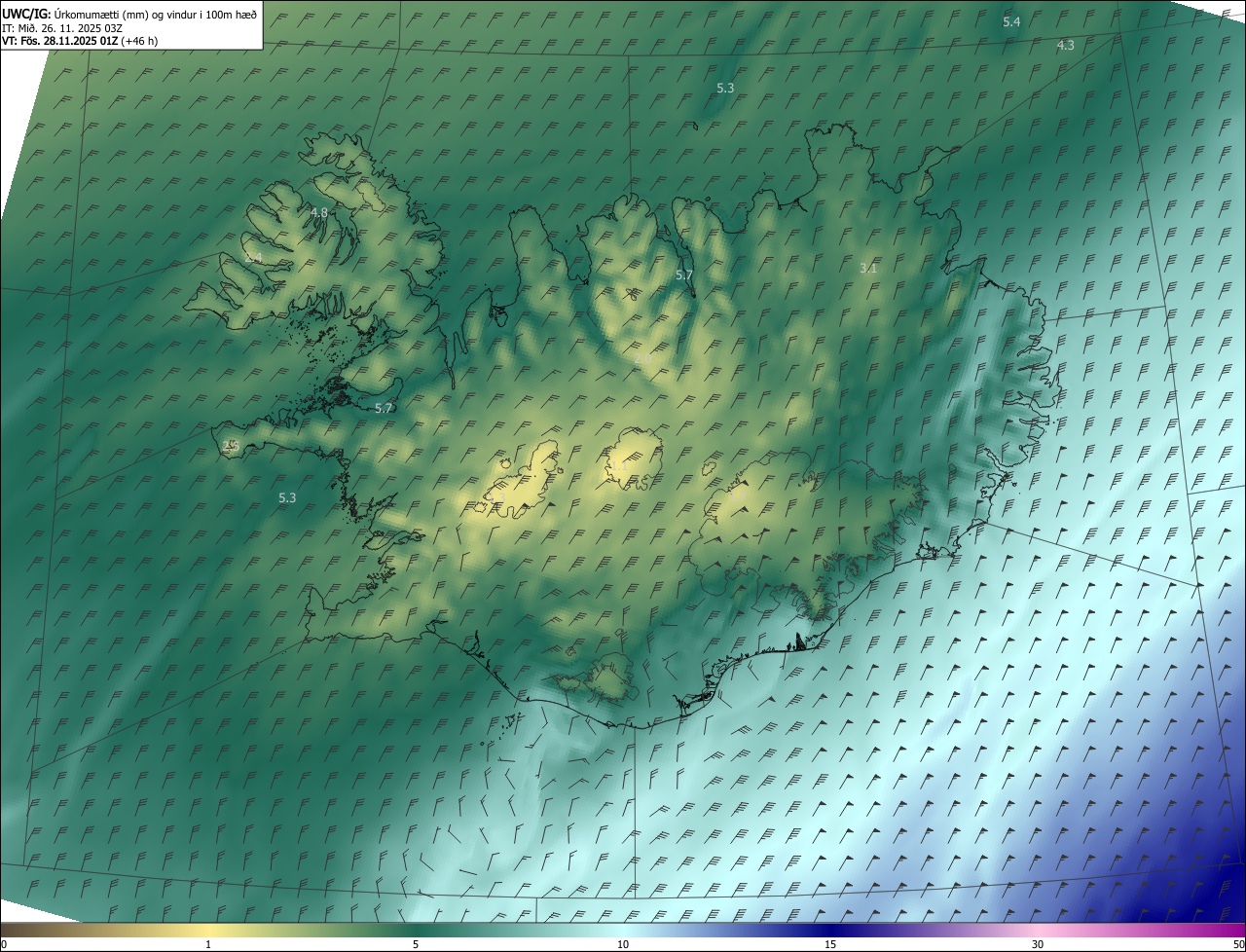Viewport: 1246px width, 952px height.
Task: Click the 5.3 value over Faxaflói bay
Action: [287, 497]
